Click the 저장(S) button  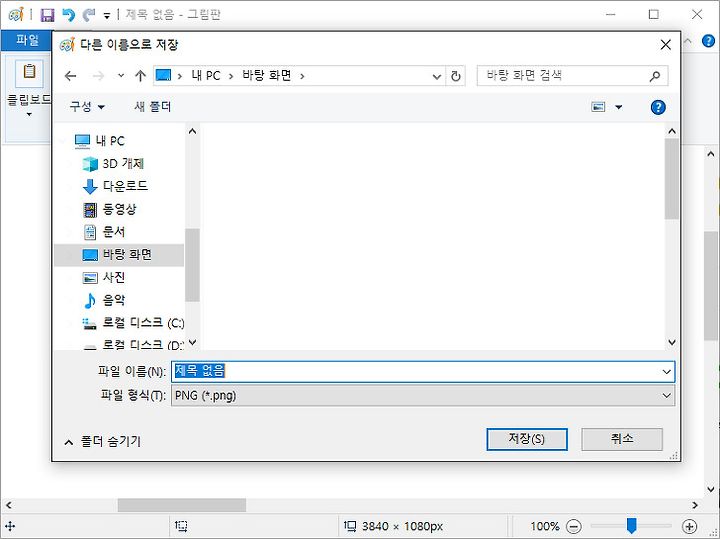click(527, 439)
